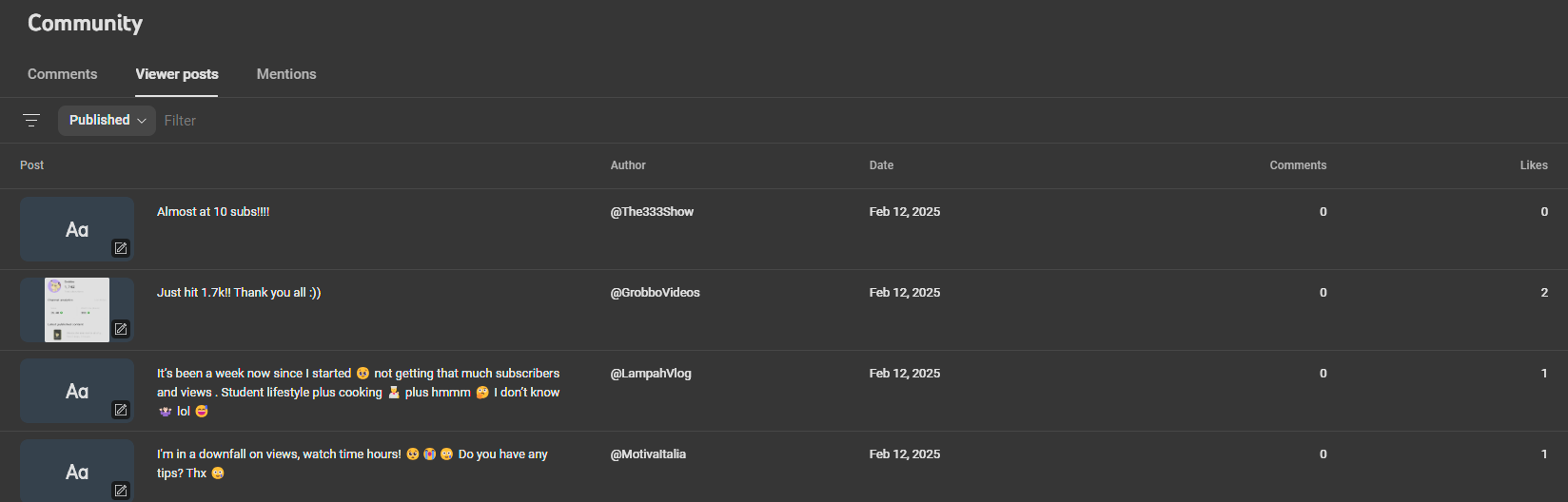
Task: Open @MotivaItalia author link
Action: (648, 454)
